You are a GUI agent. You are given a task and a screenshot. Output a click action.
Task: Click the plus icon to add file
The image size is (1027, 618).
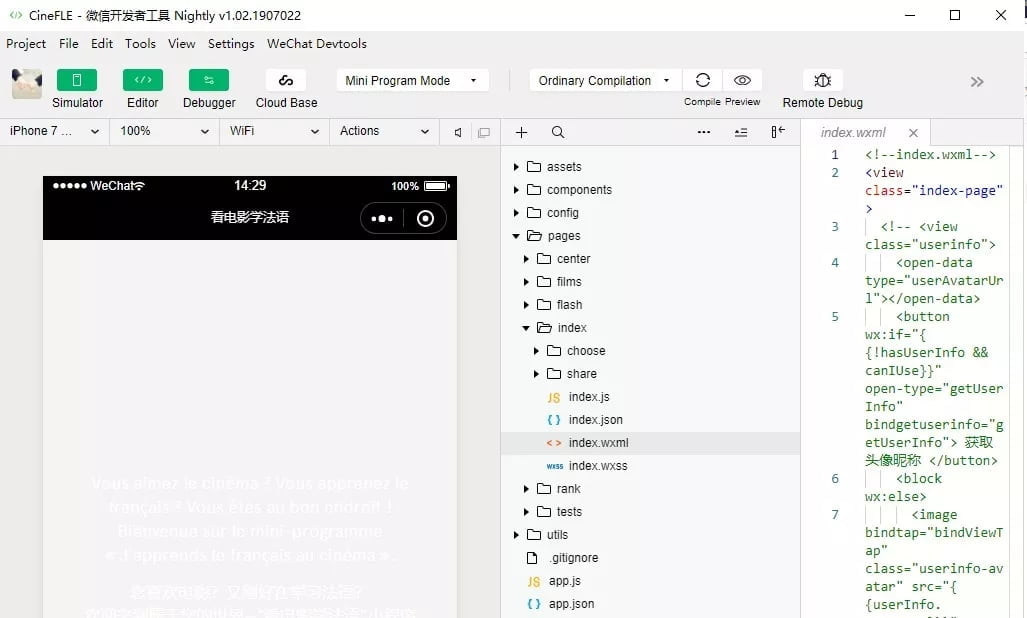click(521, 132)
